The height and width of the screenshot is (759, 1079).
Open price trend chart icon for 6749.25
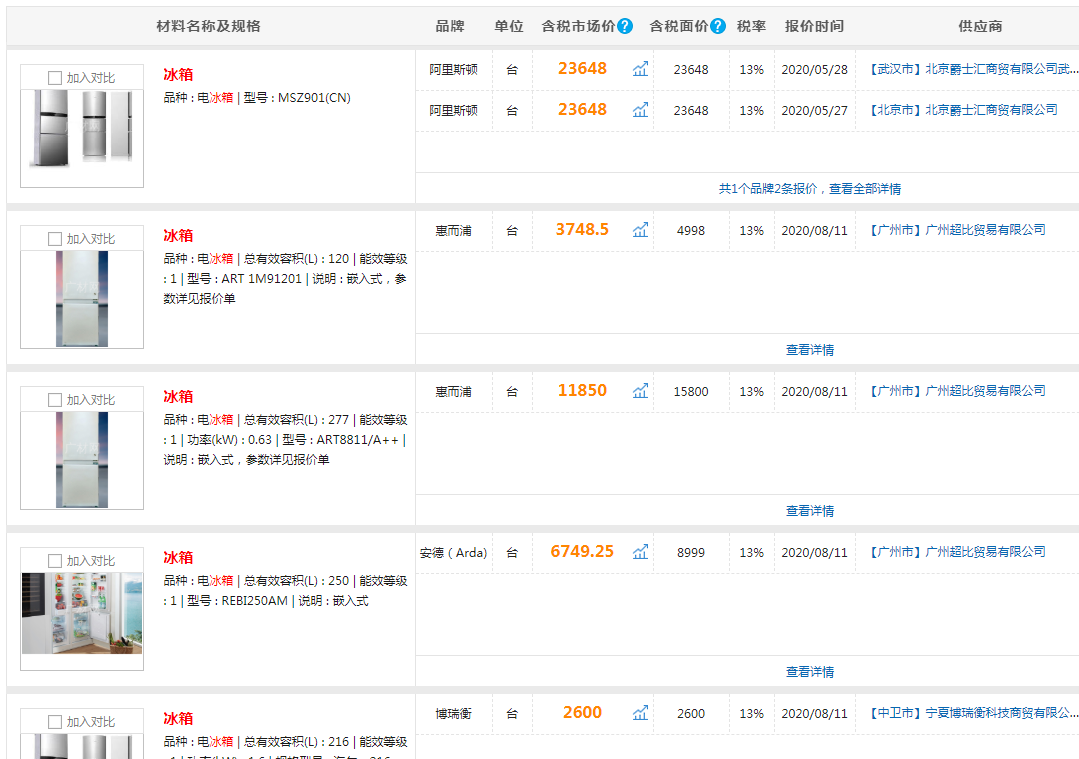click(x=640, y=552)
